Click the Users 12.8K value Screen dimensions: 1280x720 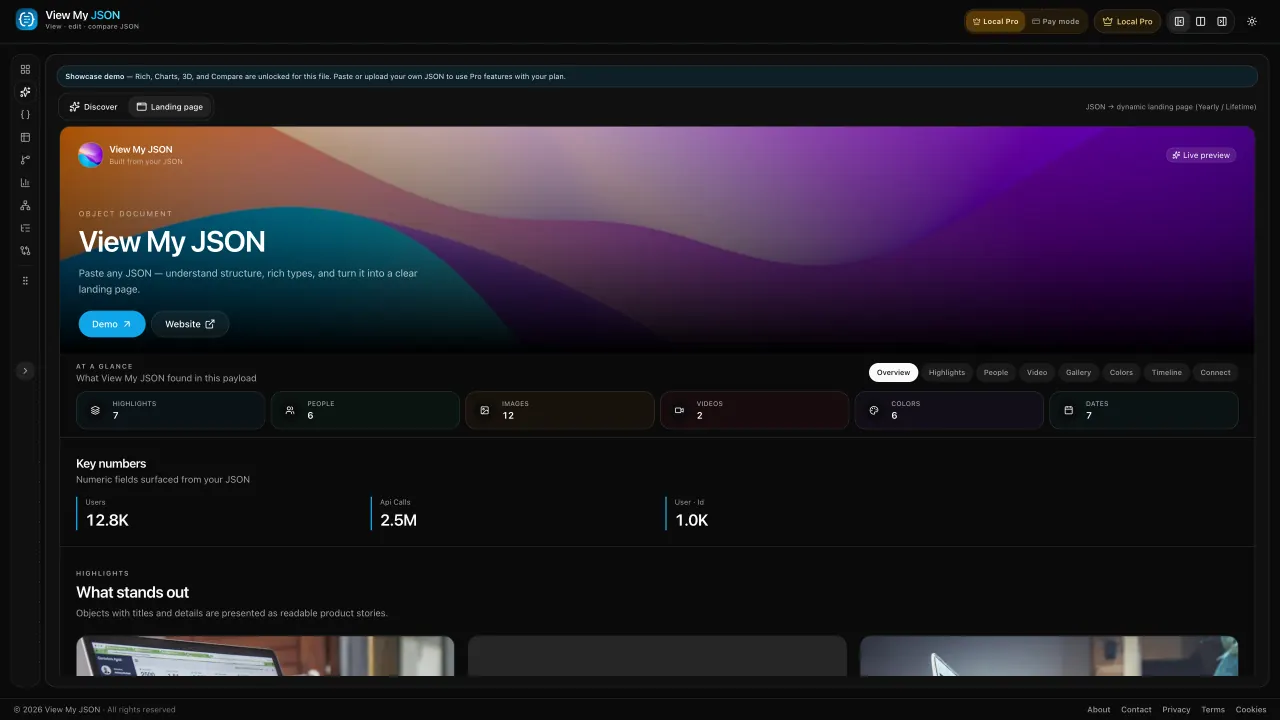coord(107,520)
